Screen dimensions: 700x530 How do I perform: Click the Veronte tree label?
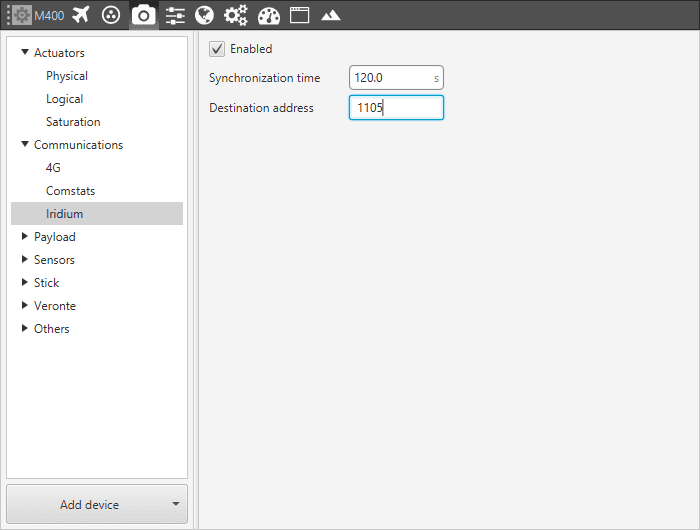pos(55,306)
